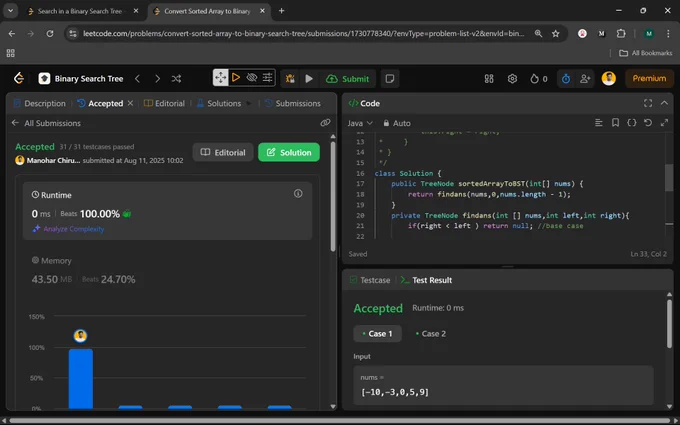Image resolution: width=680 pixels, height=425 pixels.
Task: Click the green Solution button
Action: tap(289, 152)
